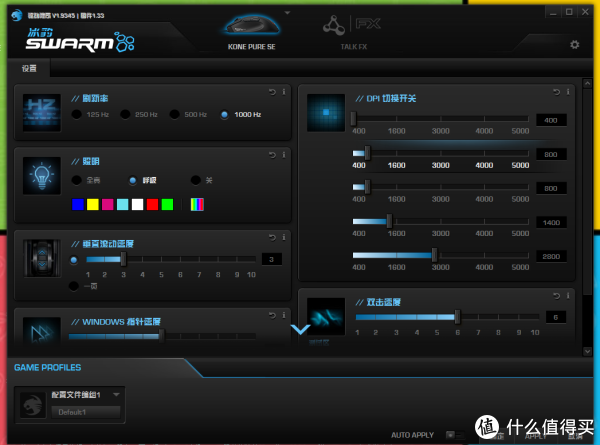
Task: Select 1000 Hz polling rate
Action: point(225,114)
